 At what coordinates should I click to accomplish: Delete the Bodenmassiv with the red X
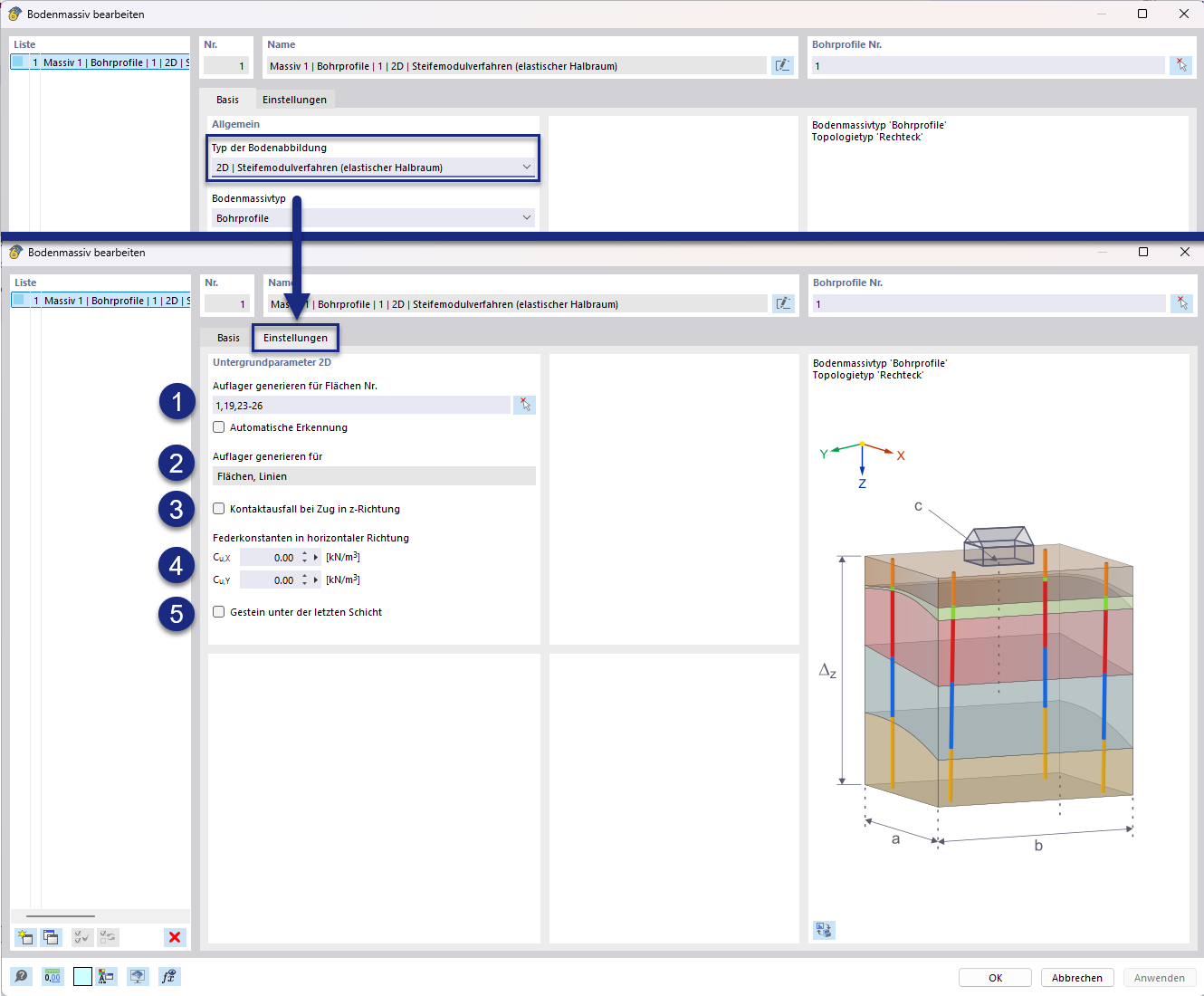click(174, 937)
